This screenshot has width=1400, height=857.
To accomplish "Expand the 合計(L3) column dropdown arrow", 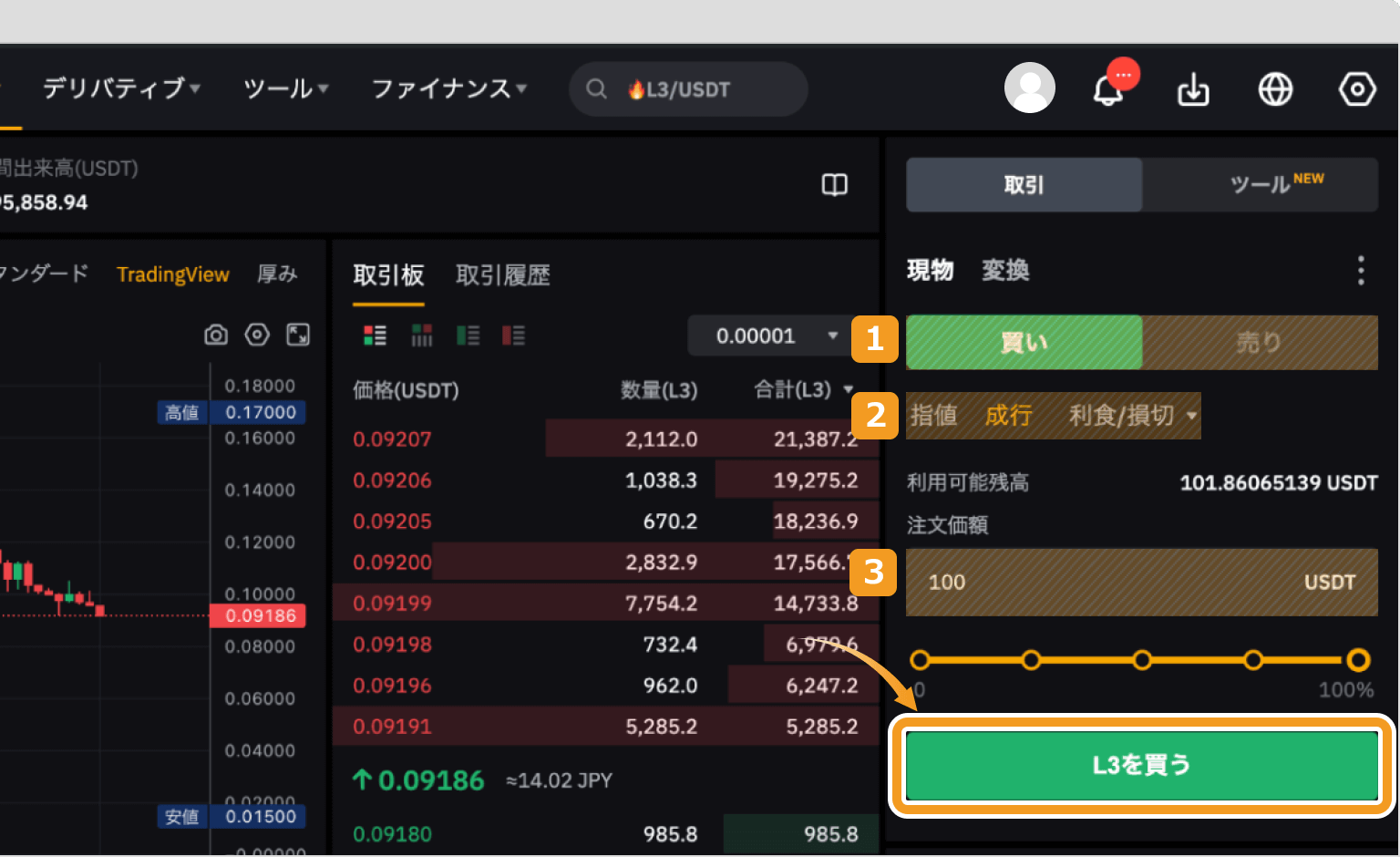I will [849, 389].
